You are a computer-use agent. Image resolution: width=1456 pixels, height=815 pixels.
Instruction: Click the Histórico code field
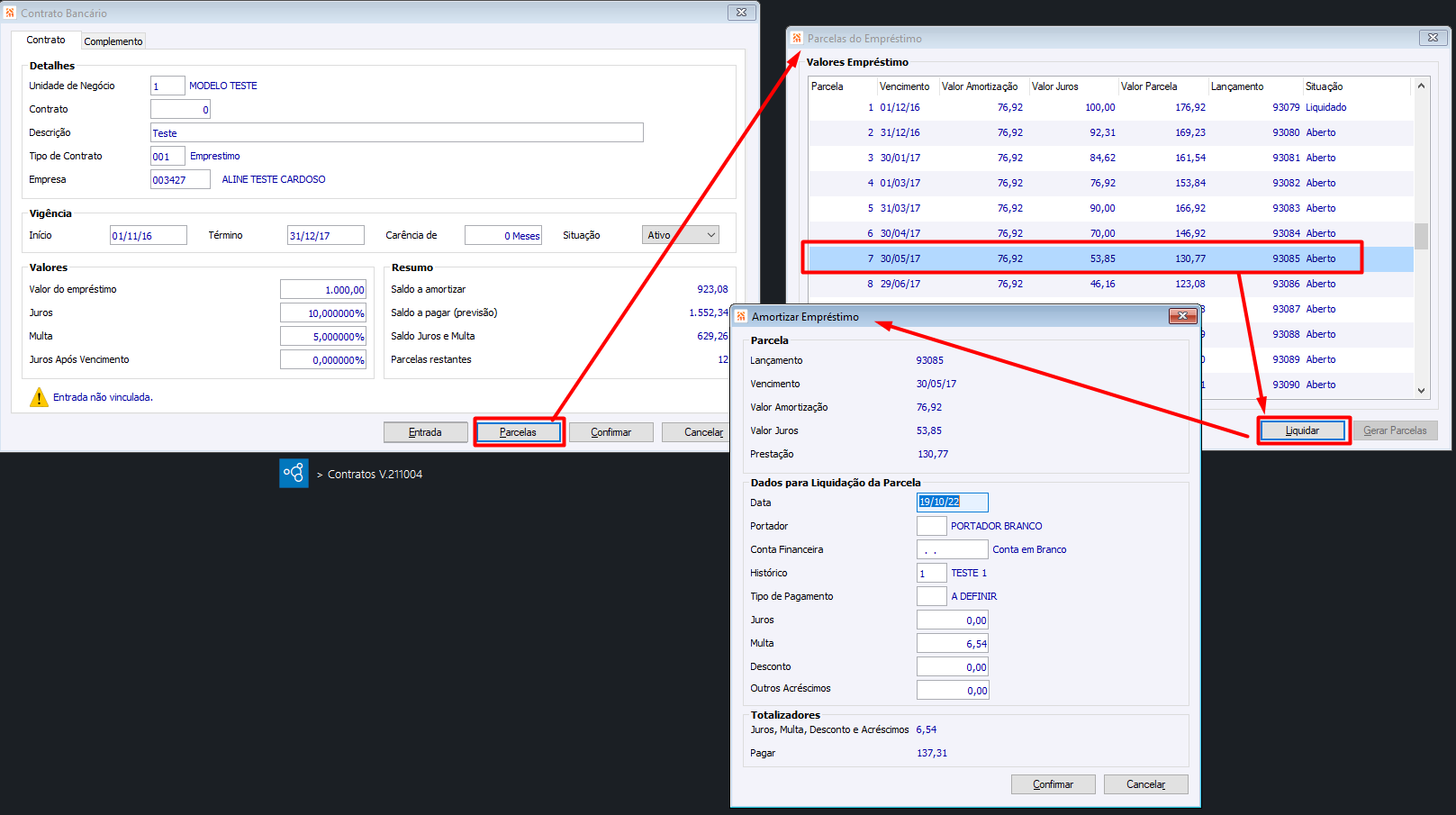[x=932, y=573]
